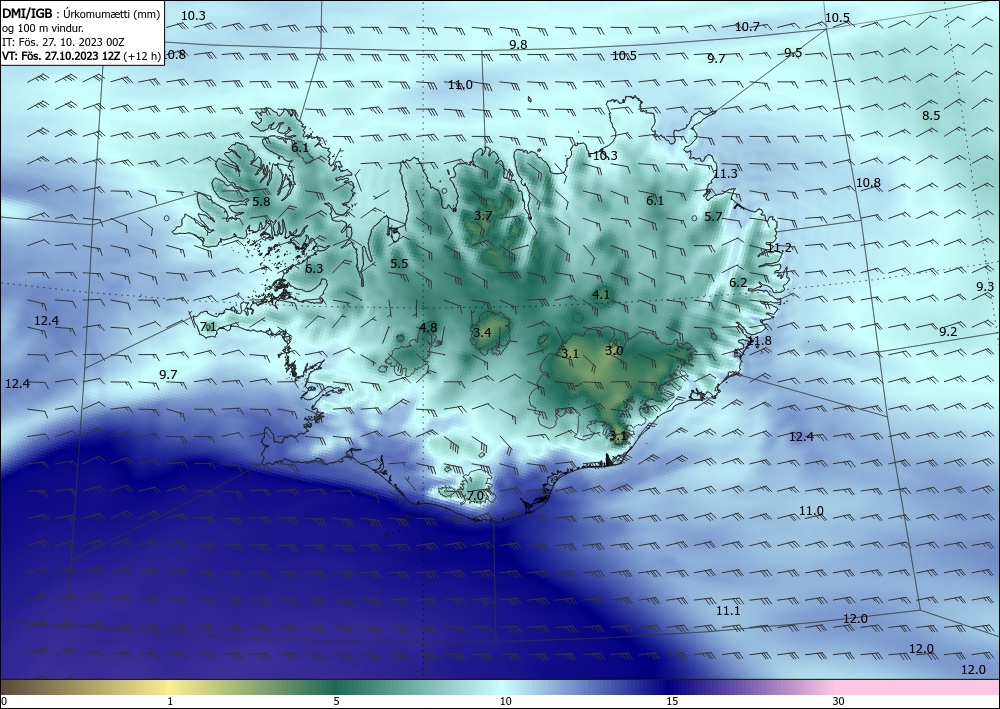
Task: Click the 9.8 value label
Action: [518, 45]
